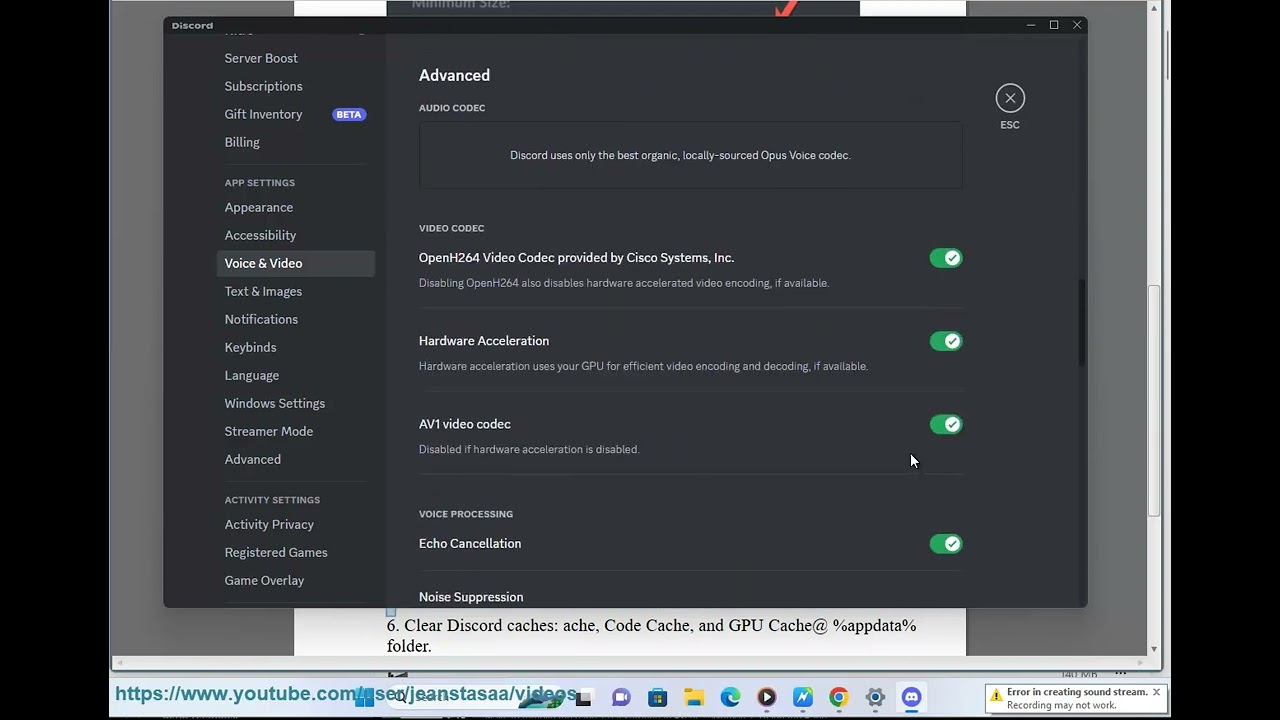Screen dimensions: 1280x720
Task: Toggle Echo Cancellation switch
Action: tap(945, 544)
